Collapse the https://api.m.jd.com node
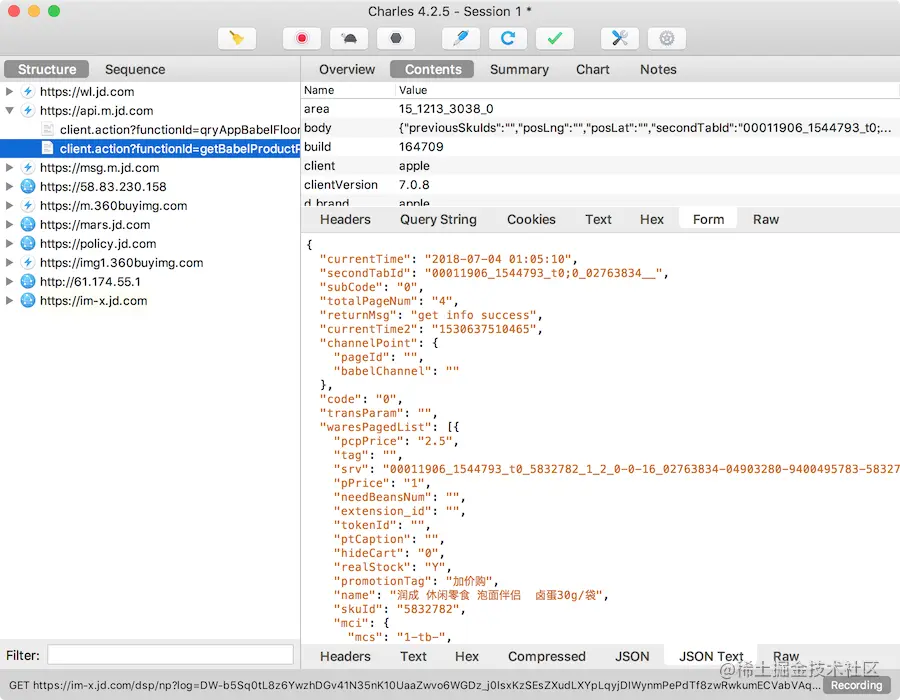The image size is (900, 700). click(9, 110)
